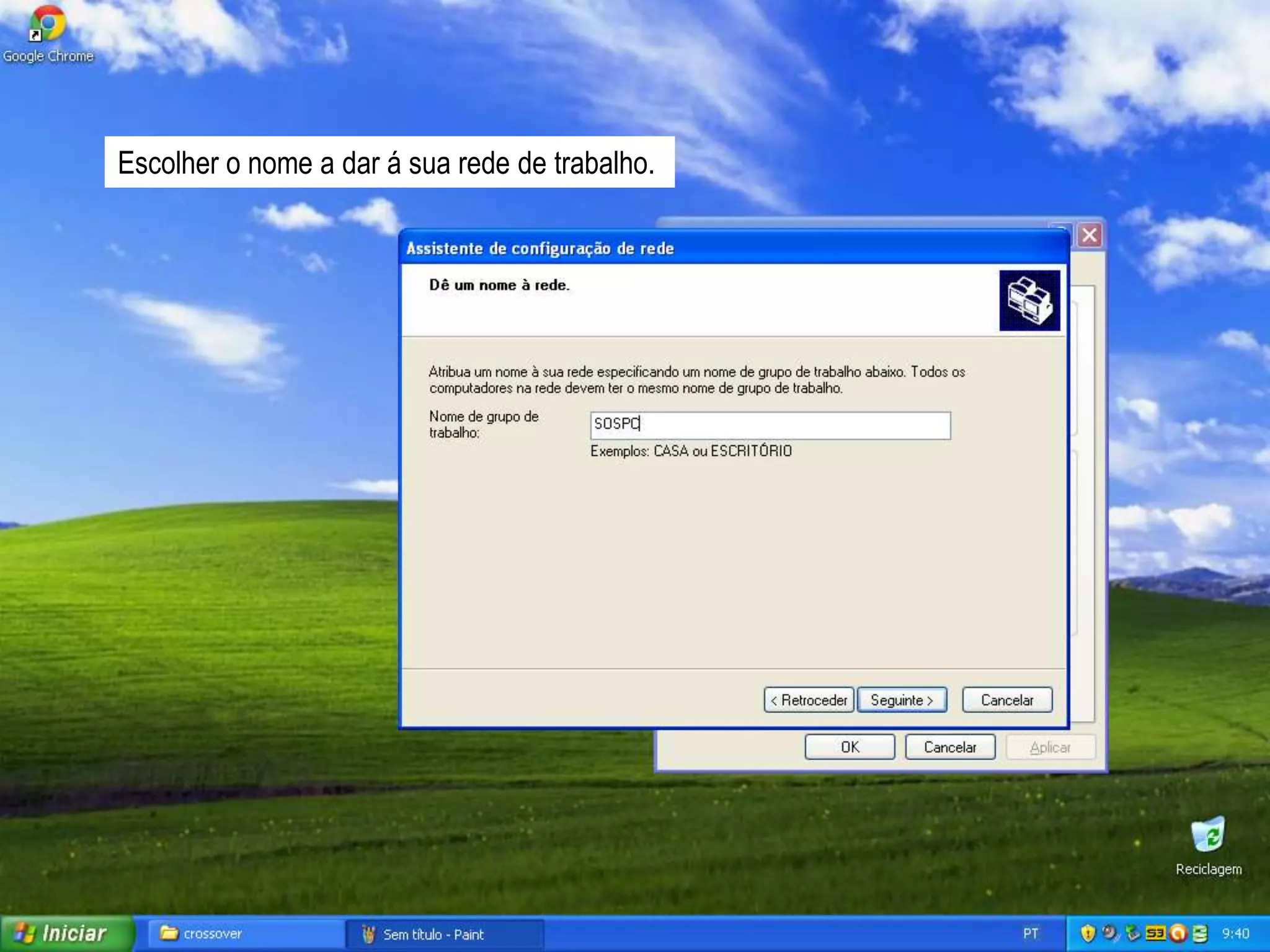Select the Reciclagem recycle bin icon
Viewport: 1270px width, 952px height.
click(1208, 845)
